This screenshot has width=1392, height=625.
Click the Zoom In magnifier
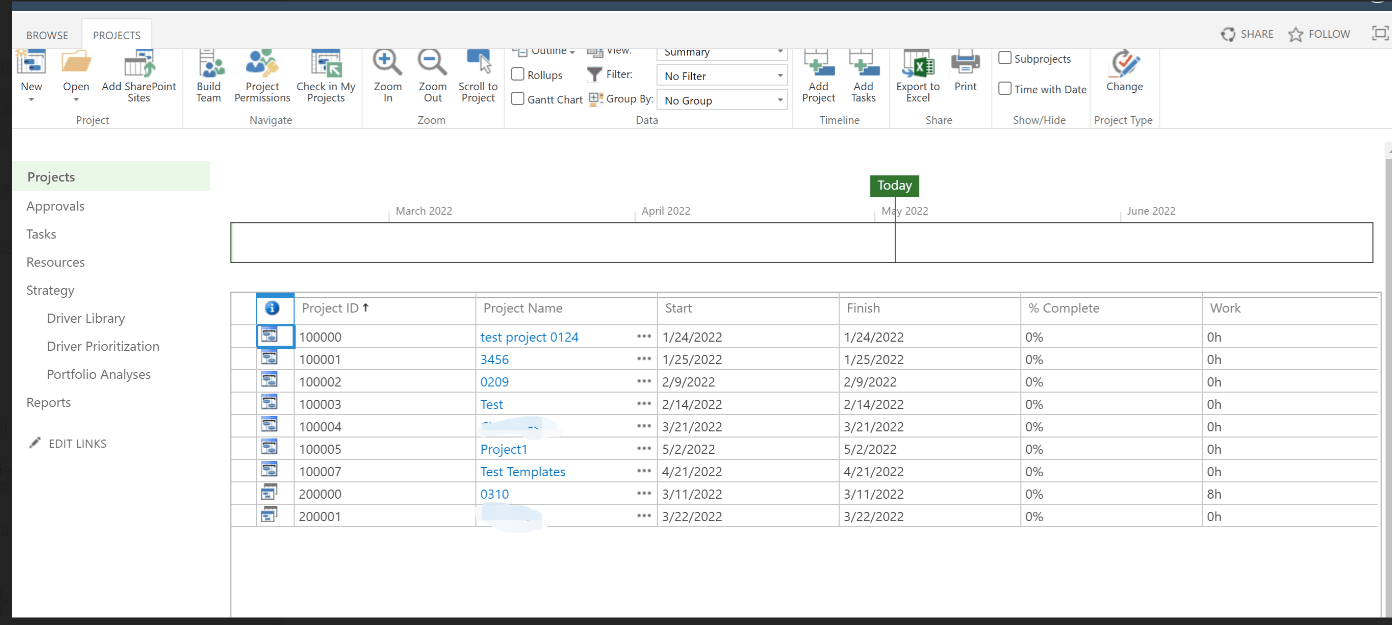[x=388, y=63]
